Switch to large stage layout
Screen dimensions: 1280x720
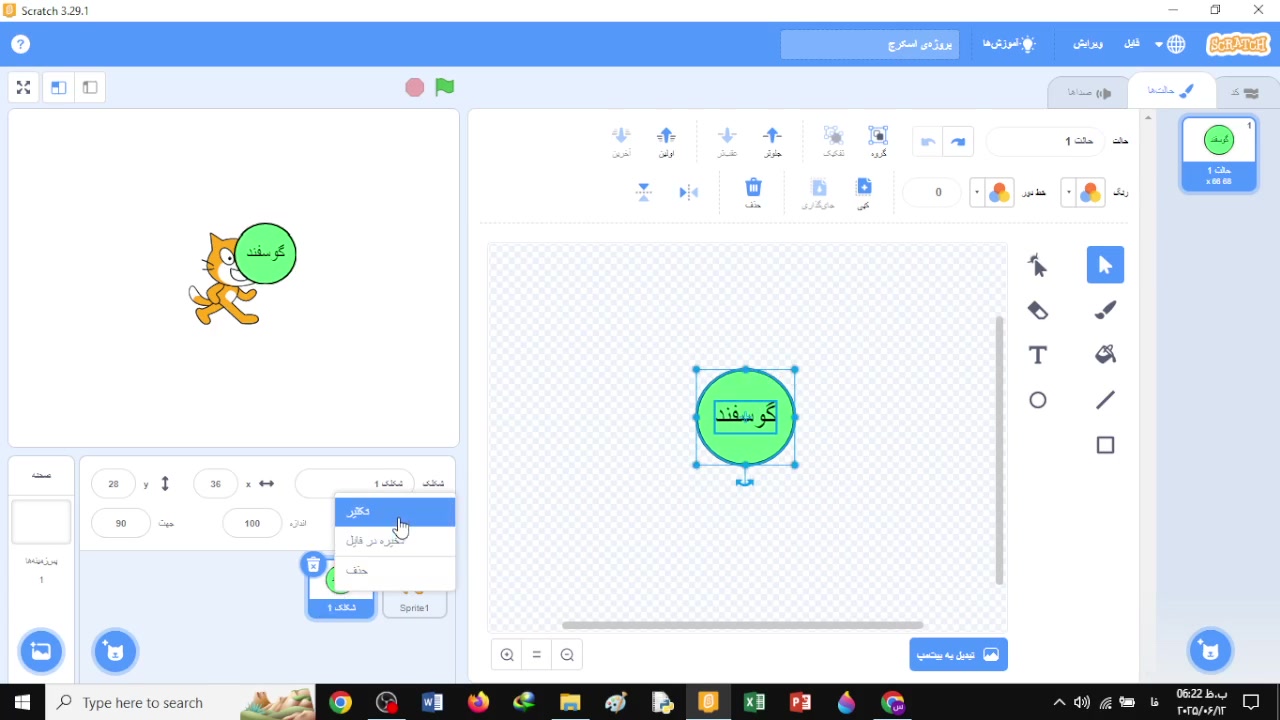pyautogui.click(x=59, y=88)
